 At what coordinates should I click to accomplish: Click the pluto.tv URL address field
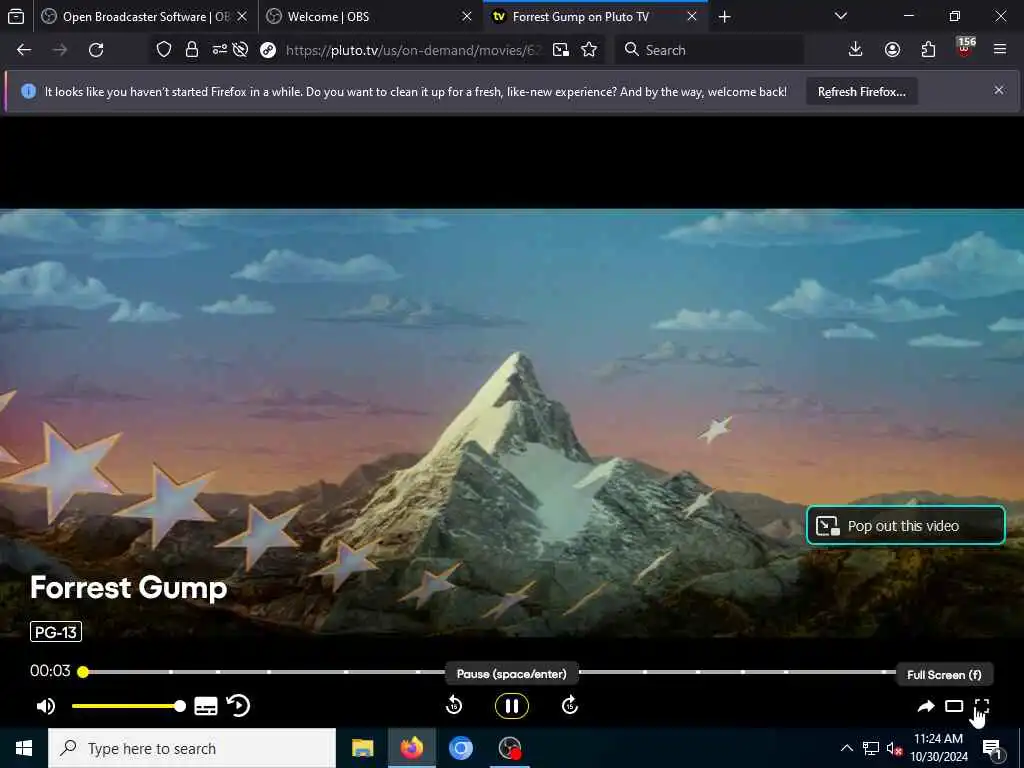tap(414, 50)
